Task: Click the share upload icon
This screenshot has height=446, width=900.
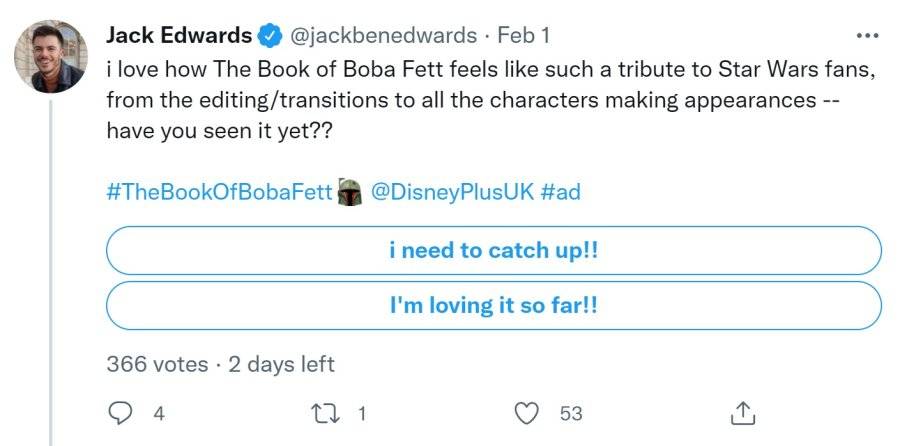Action: point(742,413)
